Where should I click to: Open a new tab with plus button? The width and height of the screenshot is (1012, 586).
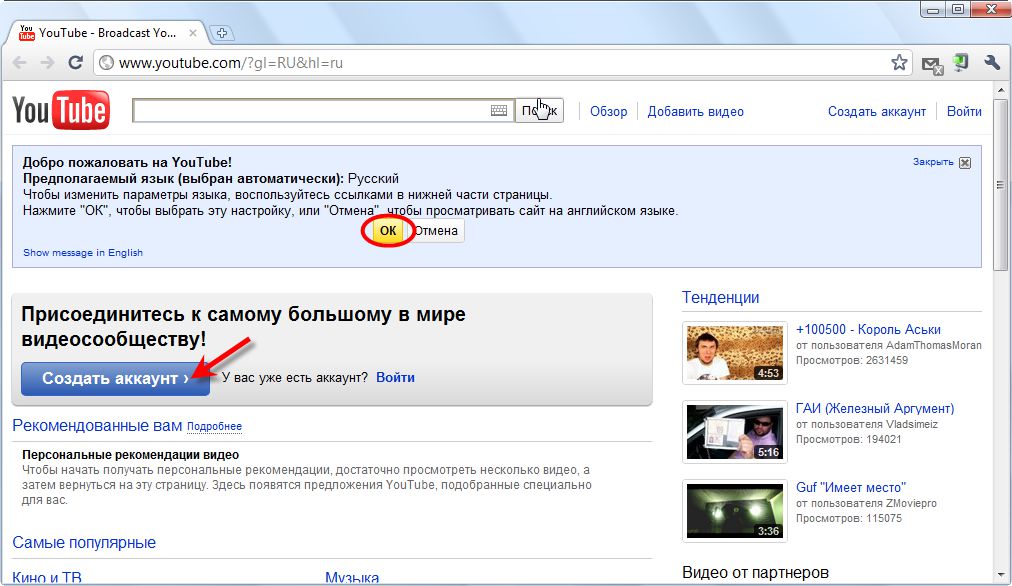coord(222,33)
